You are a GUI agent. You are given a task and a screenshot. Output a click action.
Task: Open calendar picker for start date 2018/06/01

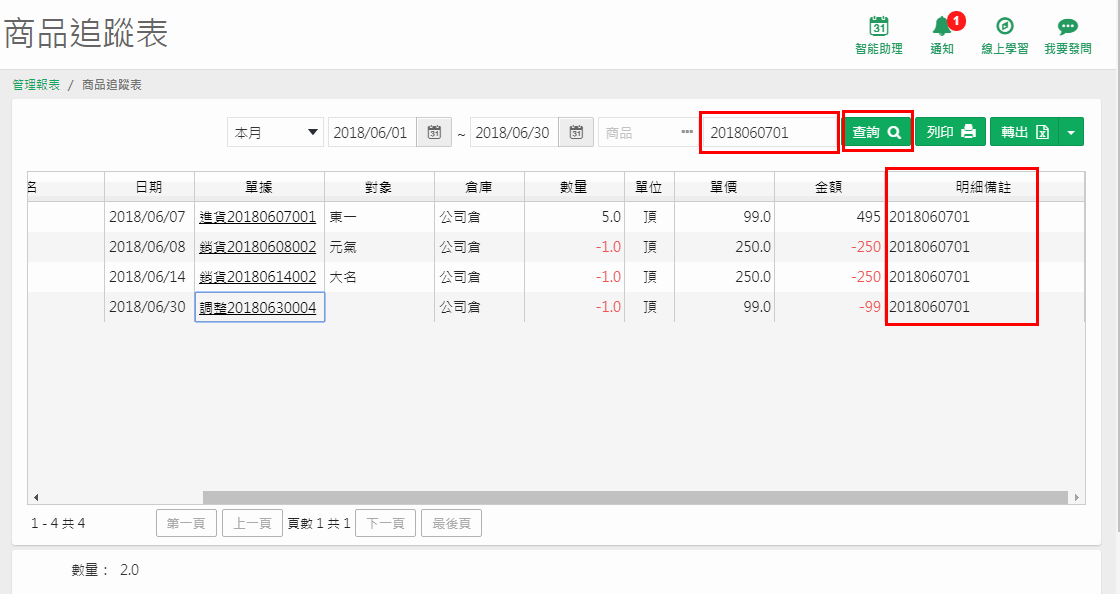pyautogui.click(x=434, y=132)
